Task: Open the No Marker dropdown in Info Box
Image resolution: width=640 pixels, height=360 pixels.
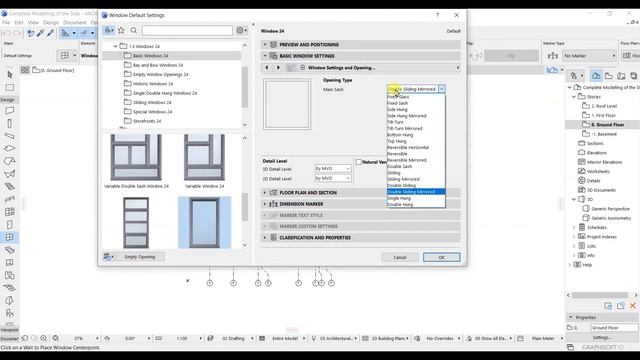Action: pos(589,56)
